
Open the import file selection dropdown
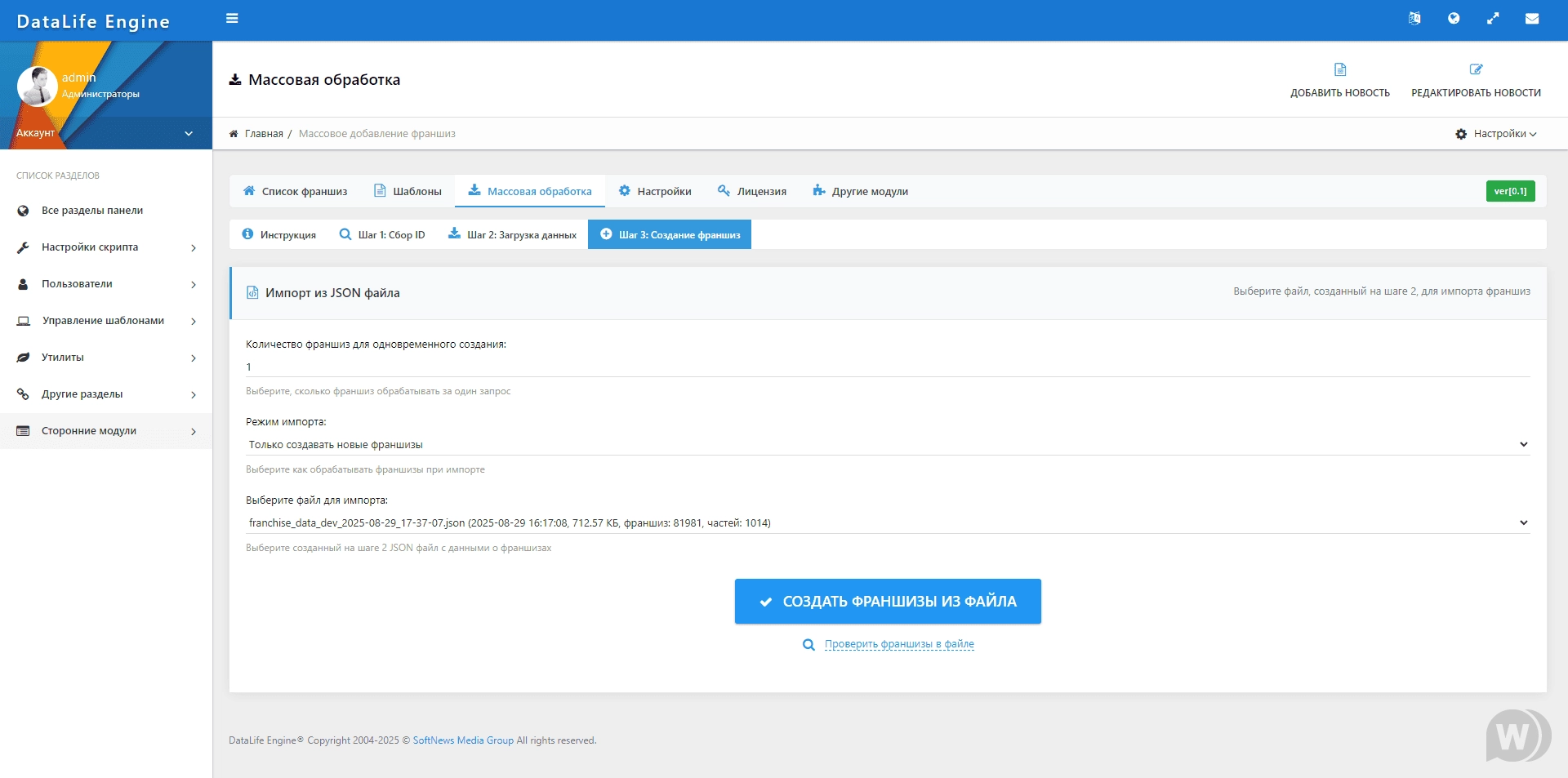tap(887, 523)
